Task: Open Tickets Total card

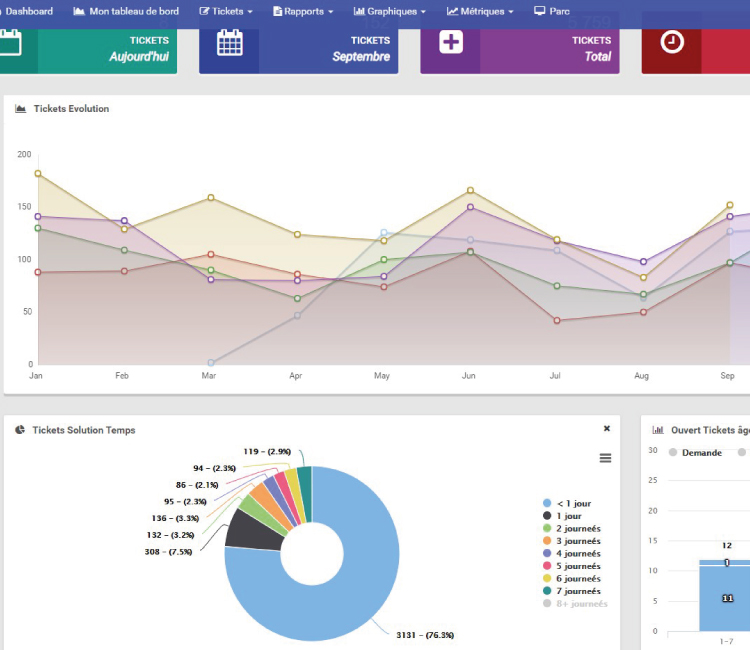Action: [x=519, y=50]
